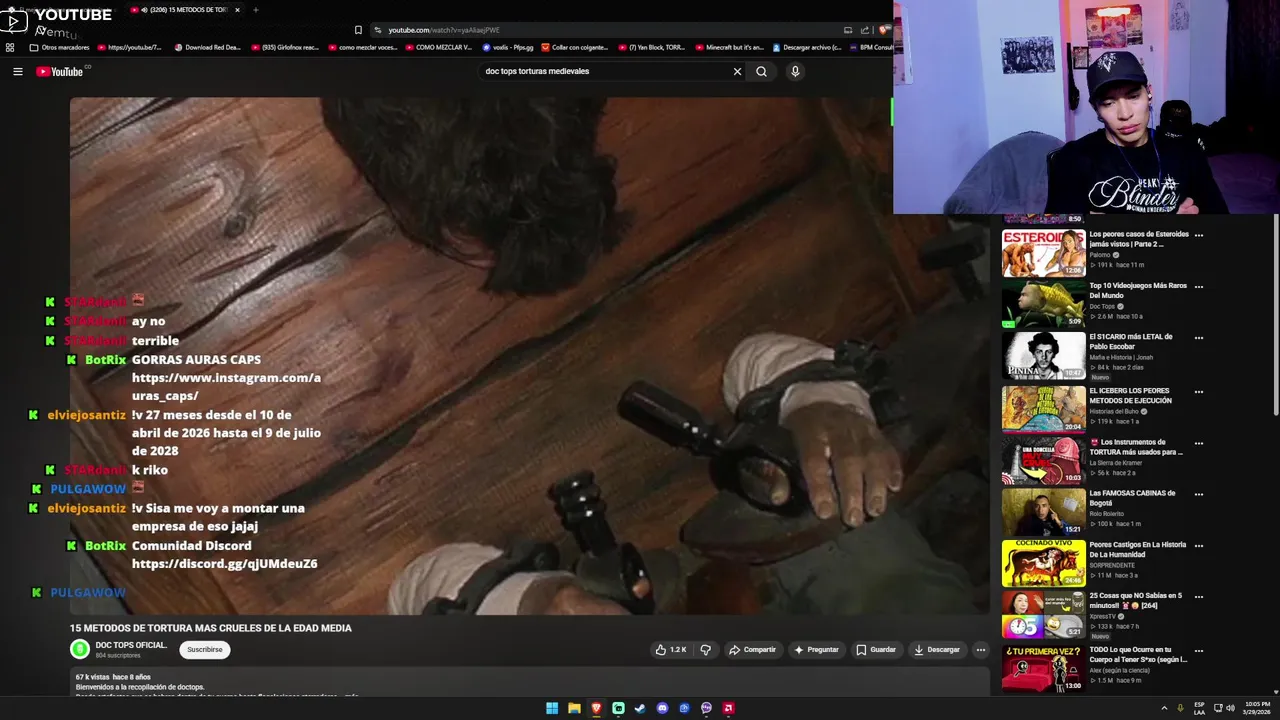Open the voxlis - Pfps.gg bookmark
The height and width of the screenshot is (720, 1280).
506,47
